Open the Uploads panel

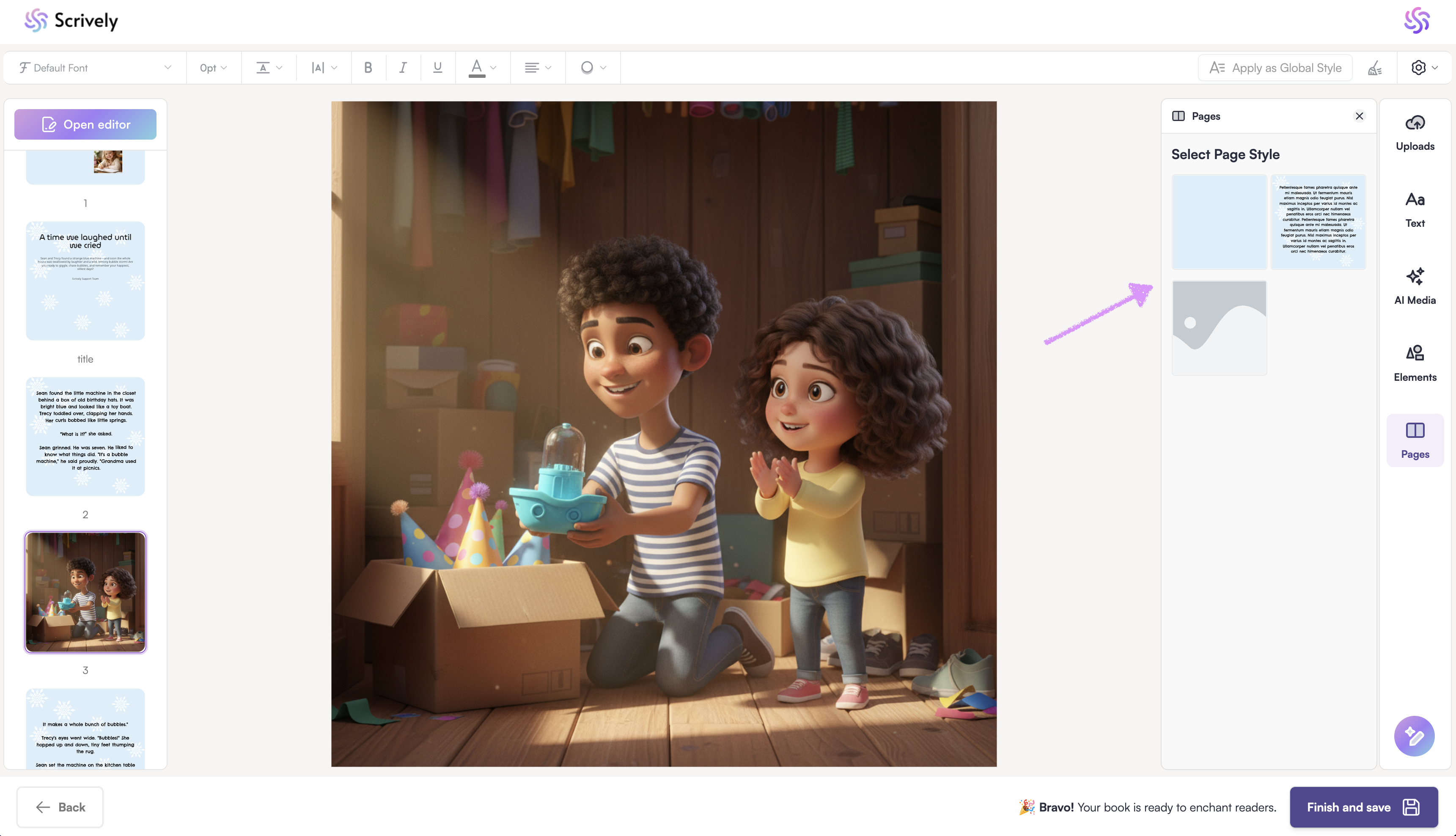point(1415,133)
